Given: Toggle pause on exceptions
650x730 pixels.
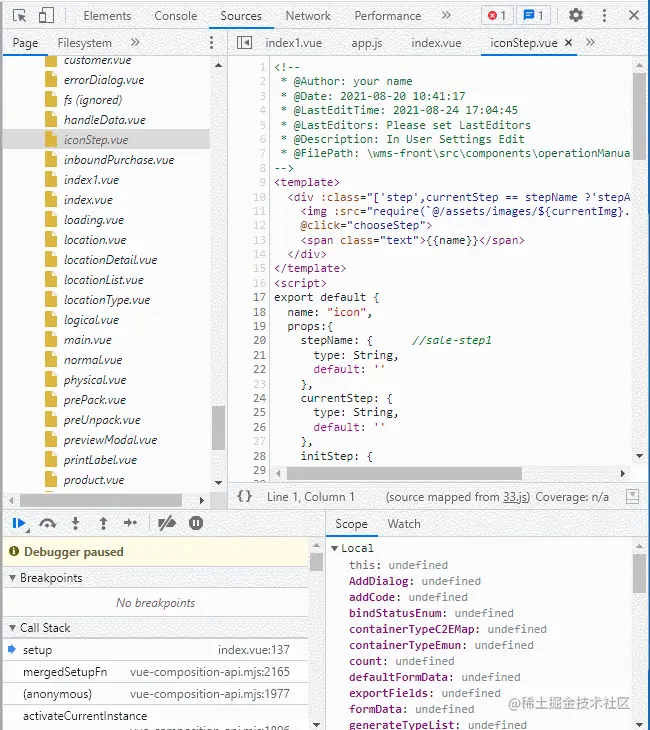Looking at the screenshot, I should tap(196, 523).
